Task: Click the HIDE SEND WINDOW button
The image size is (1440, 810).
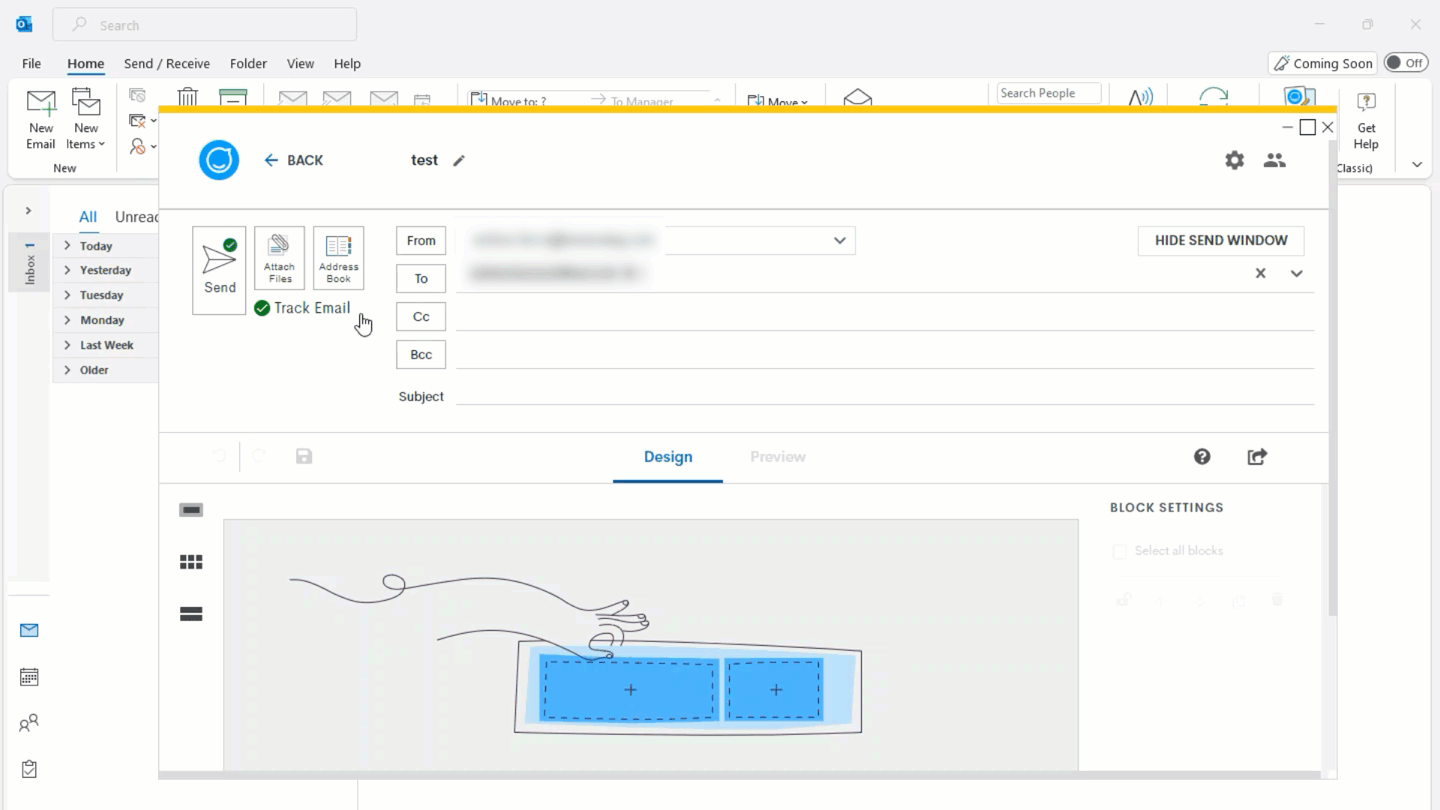Action: click(x=1220, y=240)
